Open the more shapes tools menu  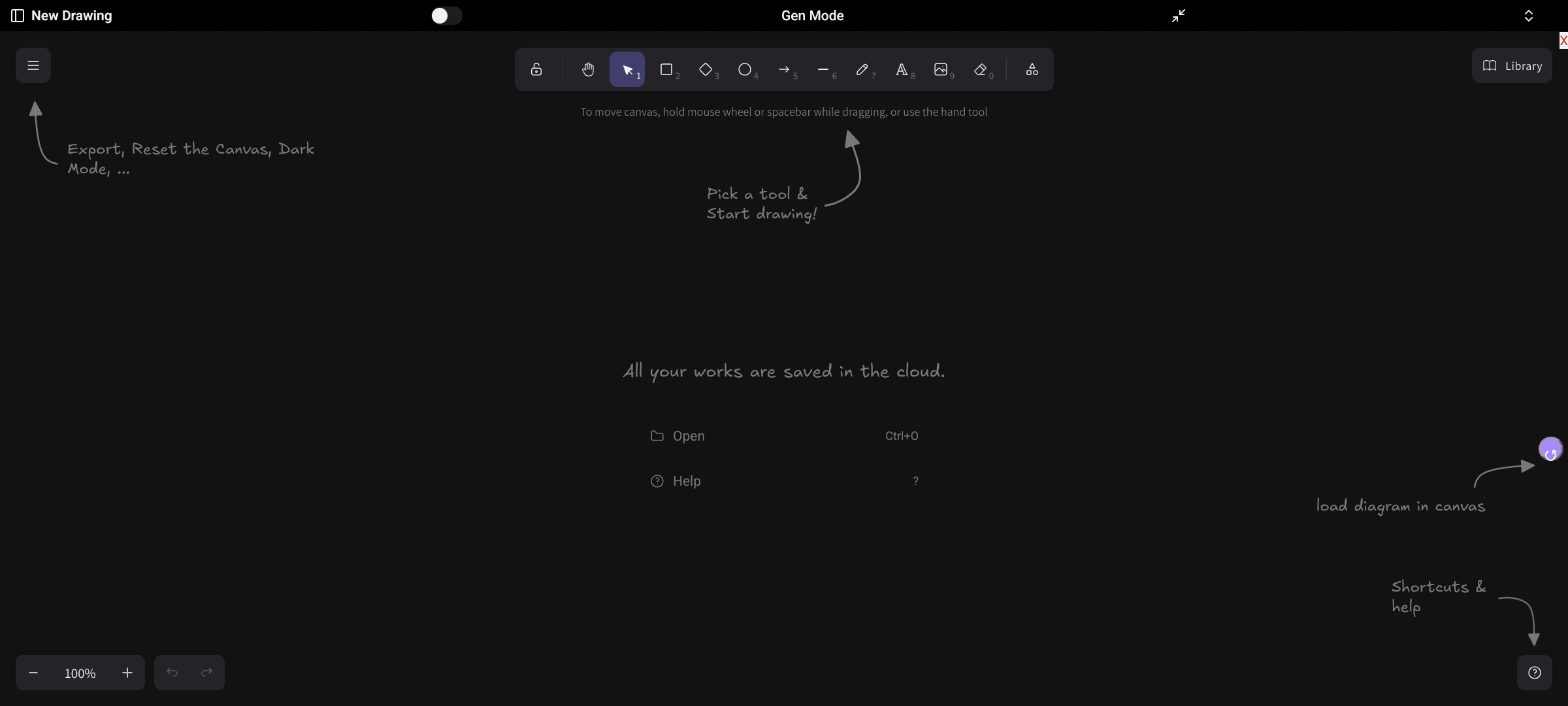1032,69
